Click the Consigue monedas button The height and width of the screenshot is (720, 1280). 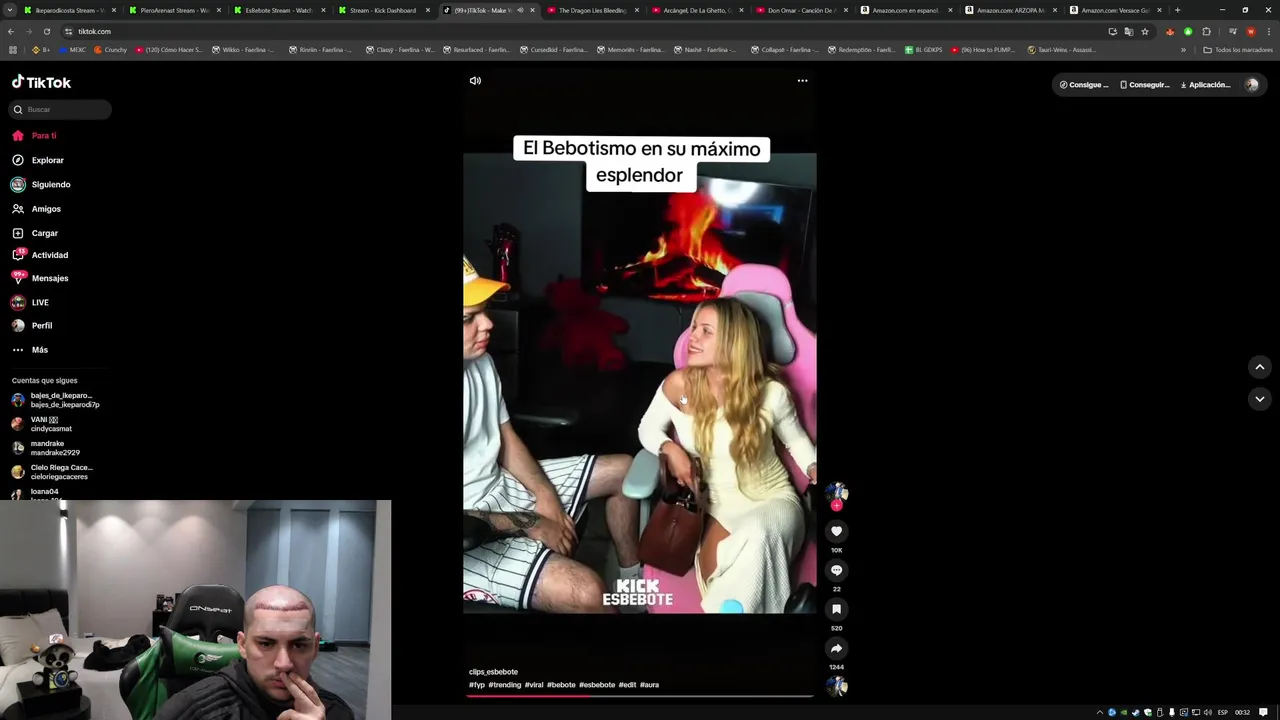coord(1084,85)
